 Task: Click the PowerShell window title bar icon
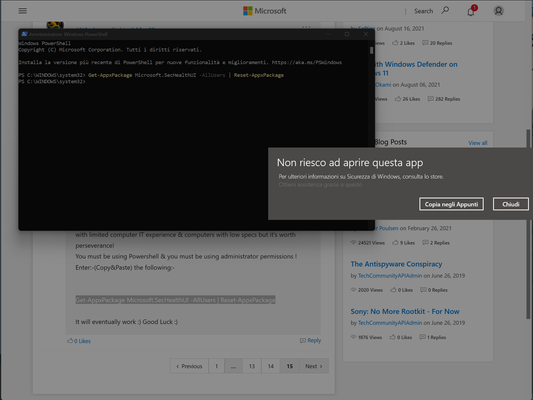pyautogui.click(x=24, y=34)
